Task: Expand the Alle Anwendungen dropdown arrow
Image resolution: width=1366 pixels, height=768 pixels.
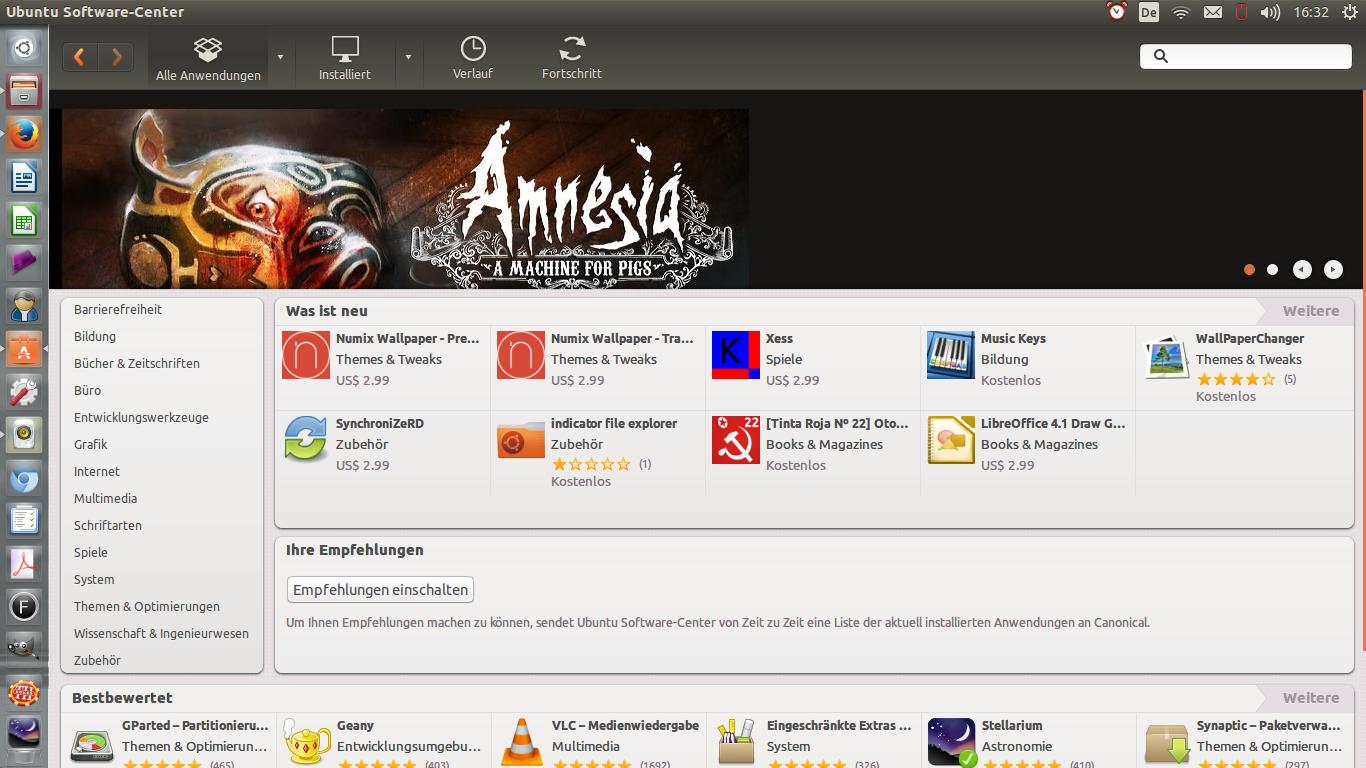Action: (x=280, y=57)
